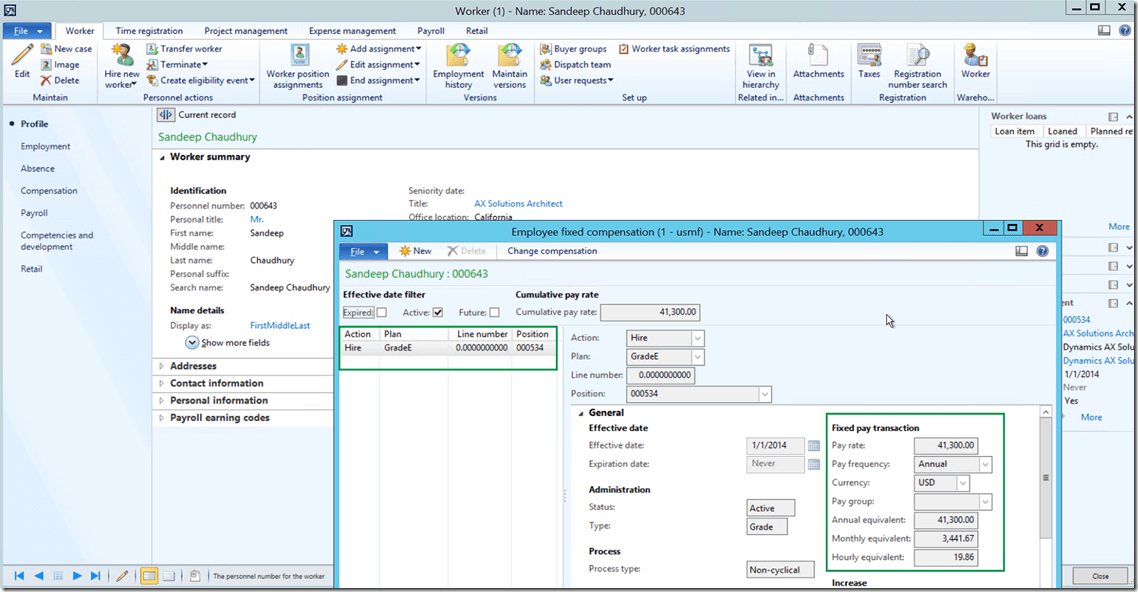Click the Employment history icon
Viewport: 1138px width, 592px height.
[458, 56]
